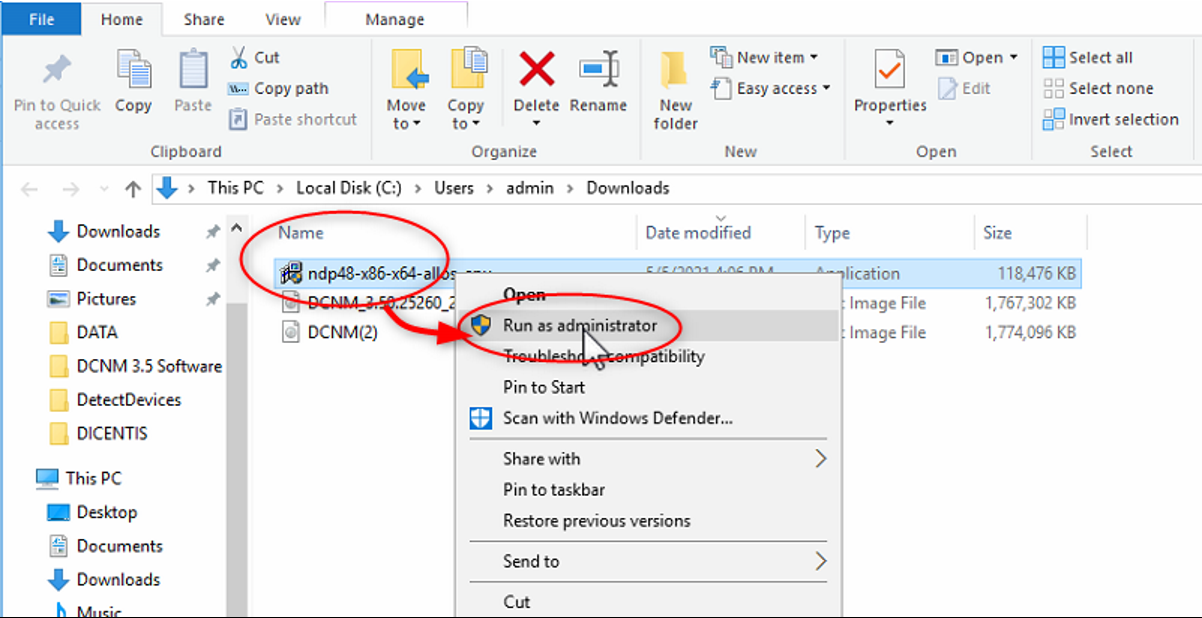Viewport: 1202px width, 618px height.
Task: Click Downloads breadcrumb segment
Action: coord(628,188)
